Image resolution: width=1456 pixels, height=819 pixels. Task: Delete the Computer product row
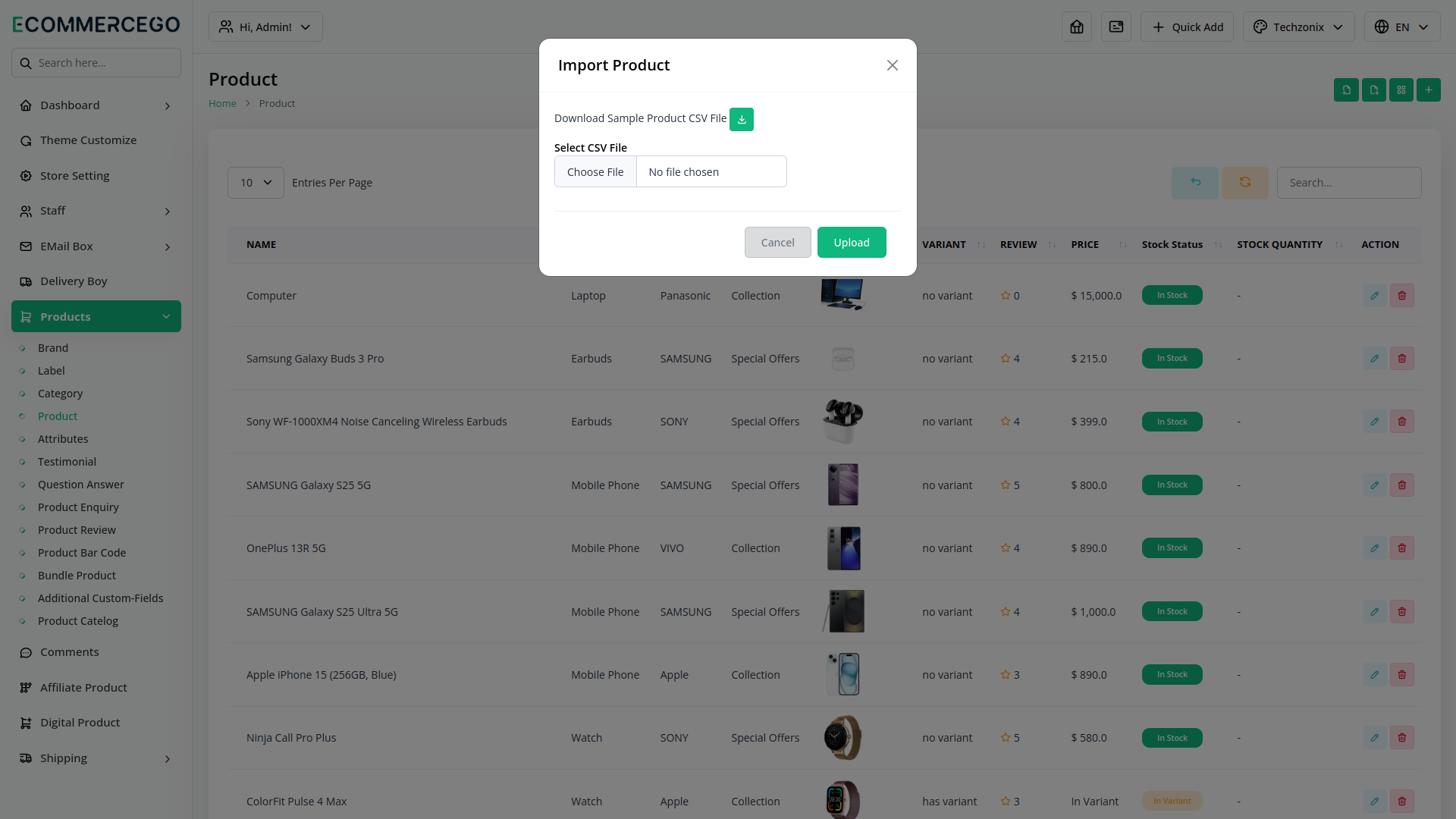tap(1401, 296)
